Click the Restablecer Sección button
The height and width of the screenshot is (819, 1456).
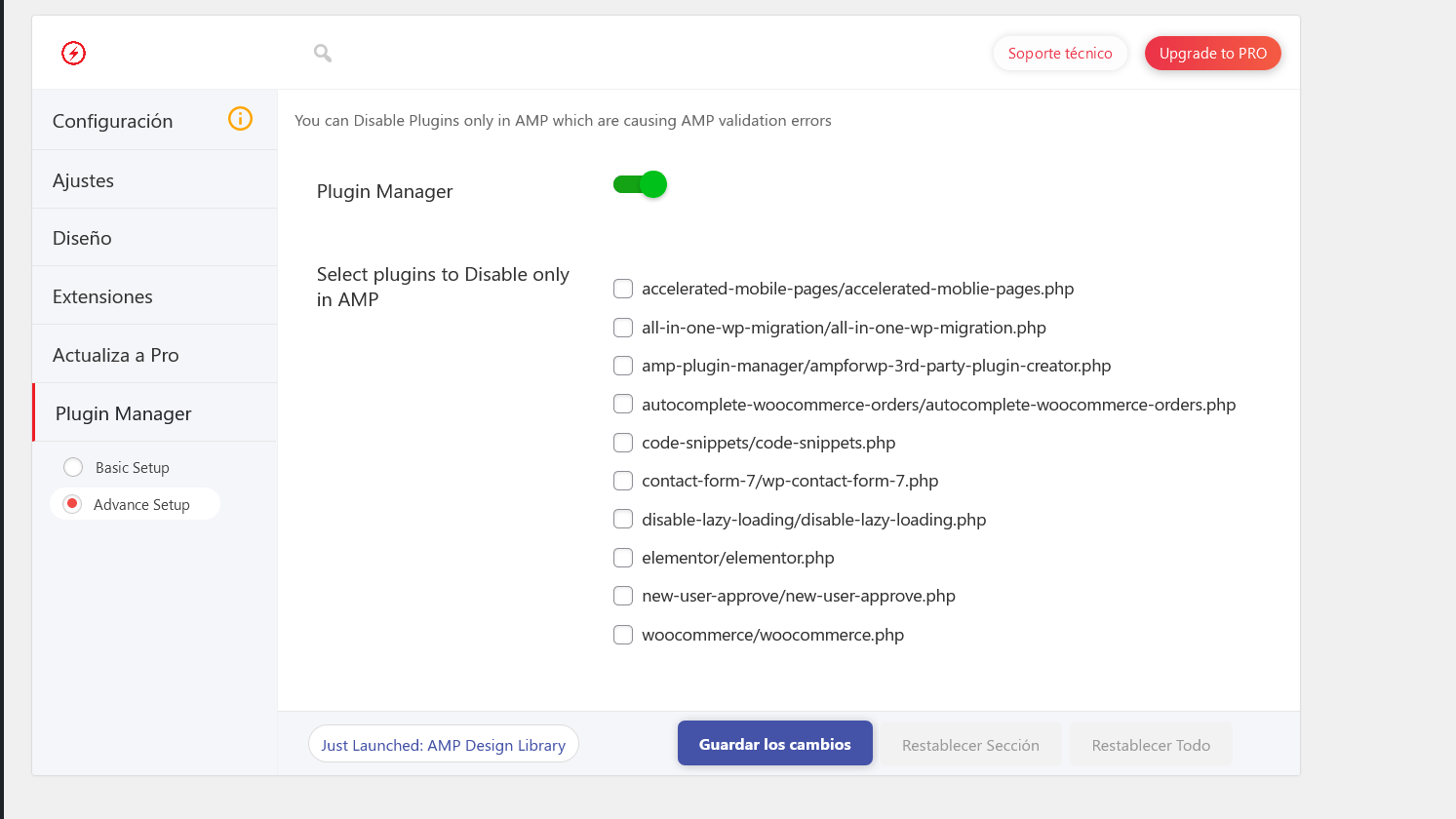(970, 745)
